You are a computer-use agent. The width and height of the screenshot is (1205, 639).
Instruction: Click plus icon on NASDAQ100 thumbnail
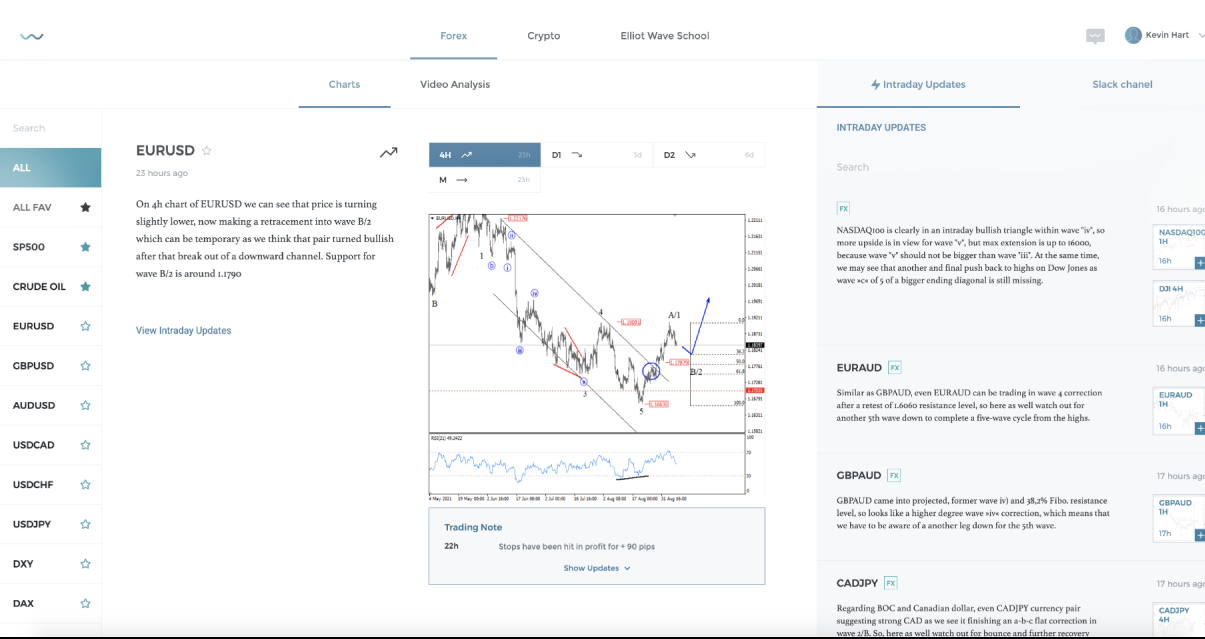[x=1199, y=262]
